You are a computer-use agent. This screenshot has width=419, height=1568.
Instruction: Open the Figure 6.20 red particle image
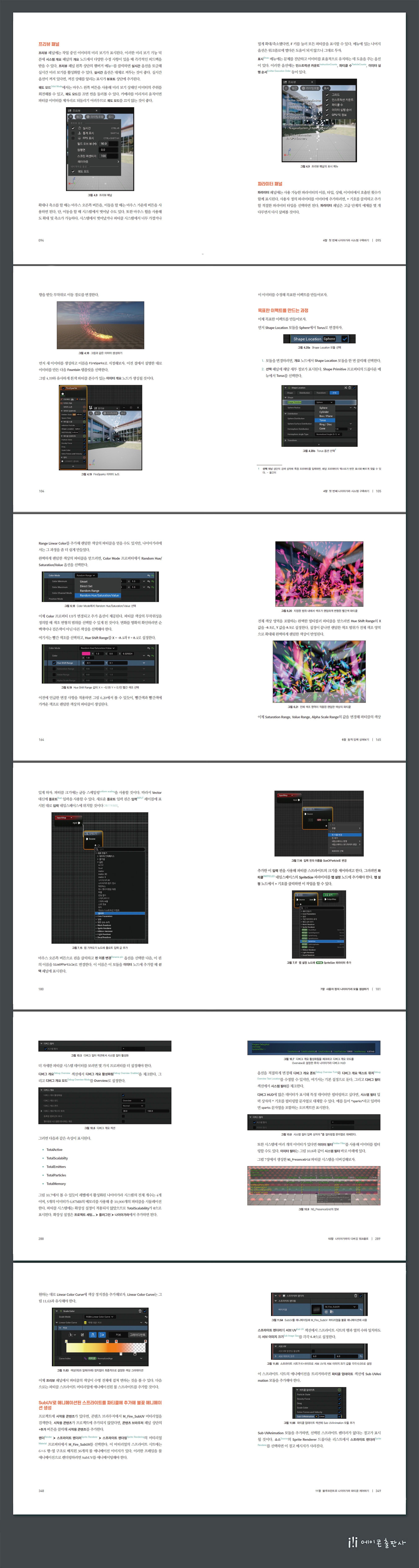319,574
